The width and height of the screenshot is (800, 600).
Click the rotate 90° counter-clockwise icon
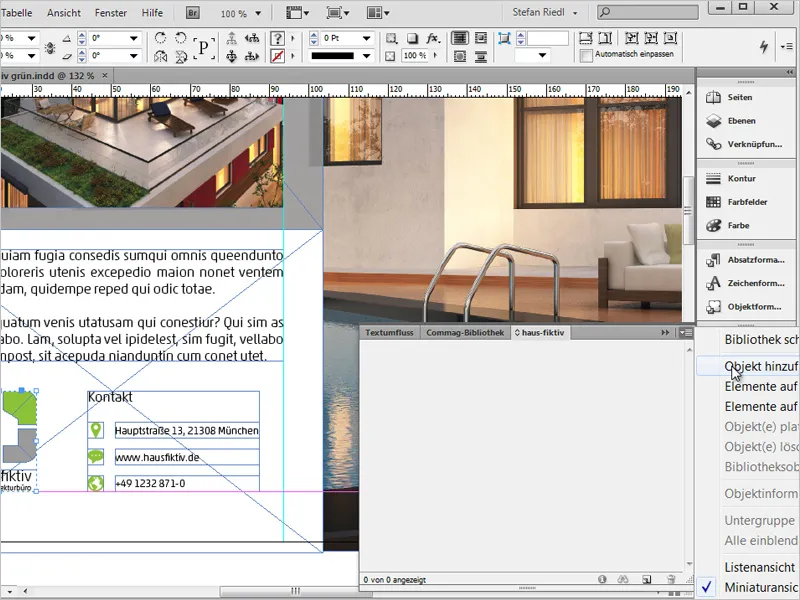181,38
